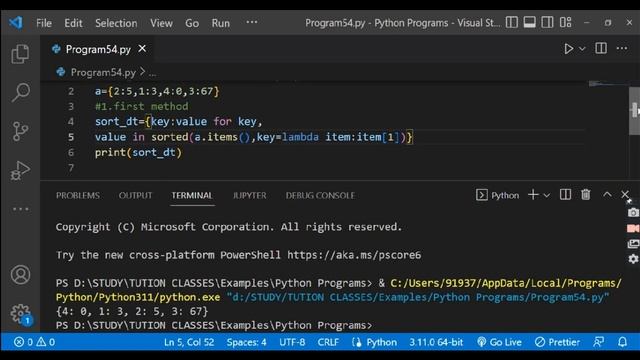Switch to the DEBUG CONSOLE tab

320,196
